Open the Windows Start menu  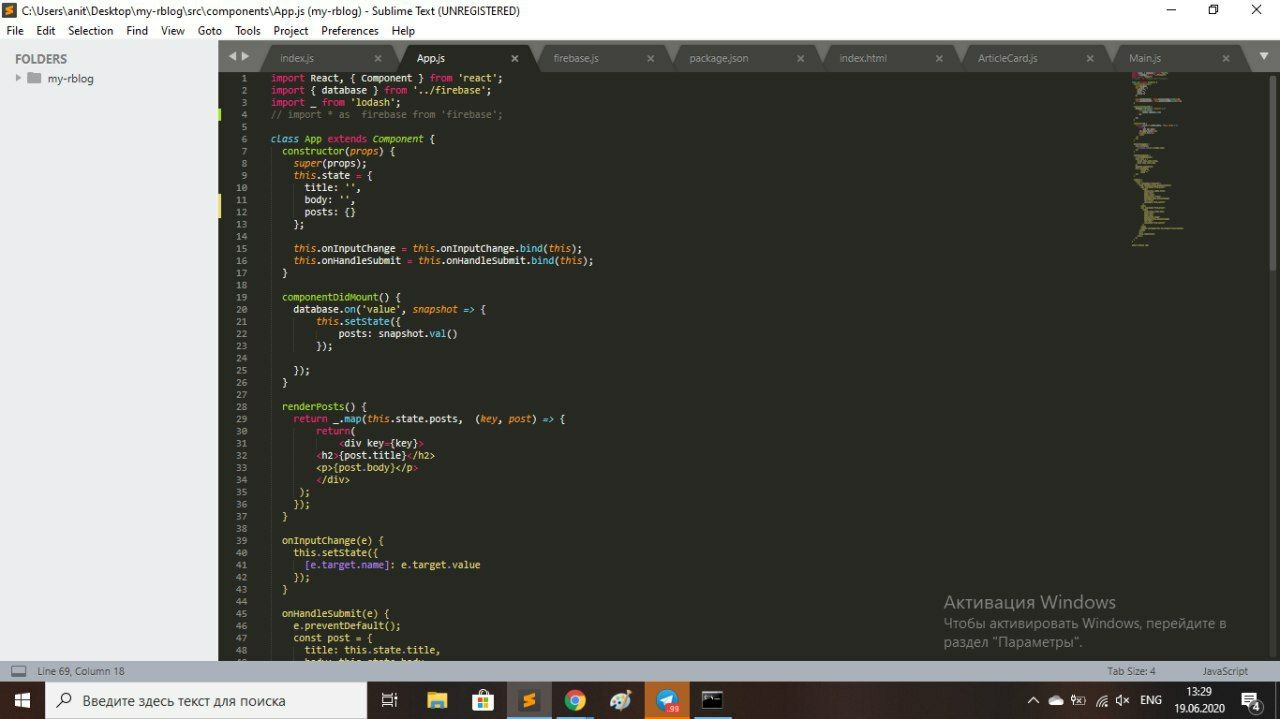[x=23, y=700]
